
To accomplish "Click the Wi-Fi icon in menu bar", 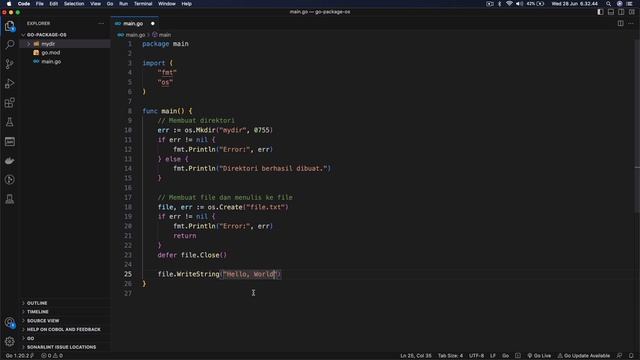I will [x=509, y=4].
